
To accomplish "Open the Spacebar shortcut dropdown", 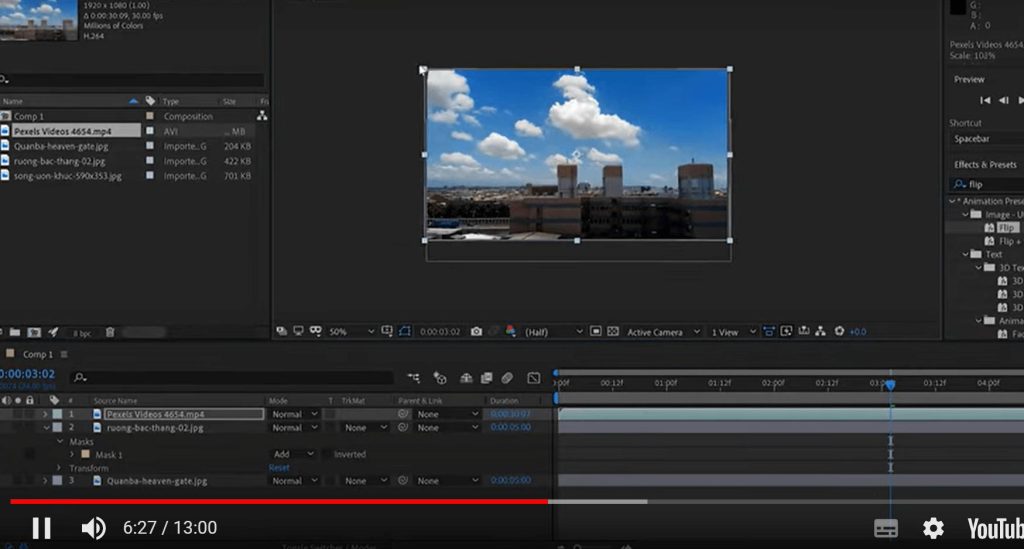I will [986, 138].
